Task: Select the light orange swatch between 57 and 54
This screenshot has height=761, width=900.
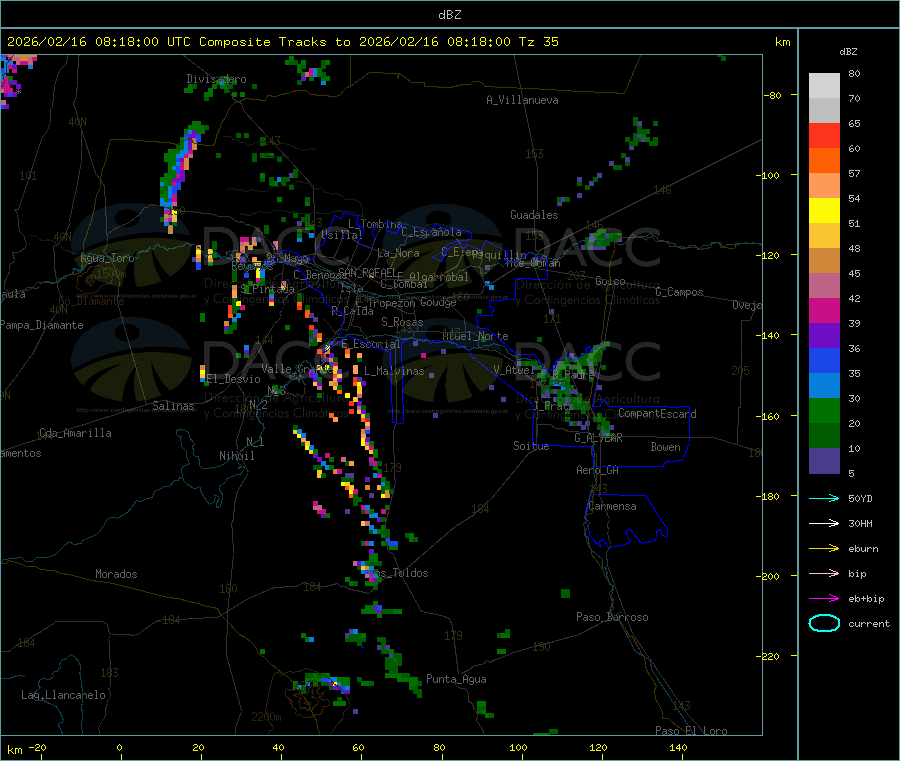Action: pos(824,186)
